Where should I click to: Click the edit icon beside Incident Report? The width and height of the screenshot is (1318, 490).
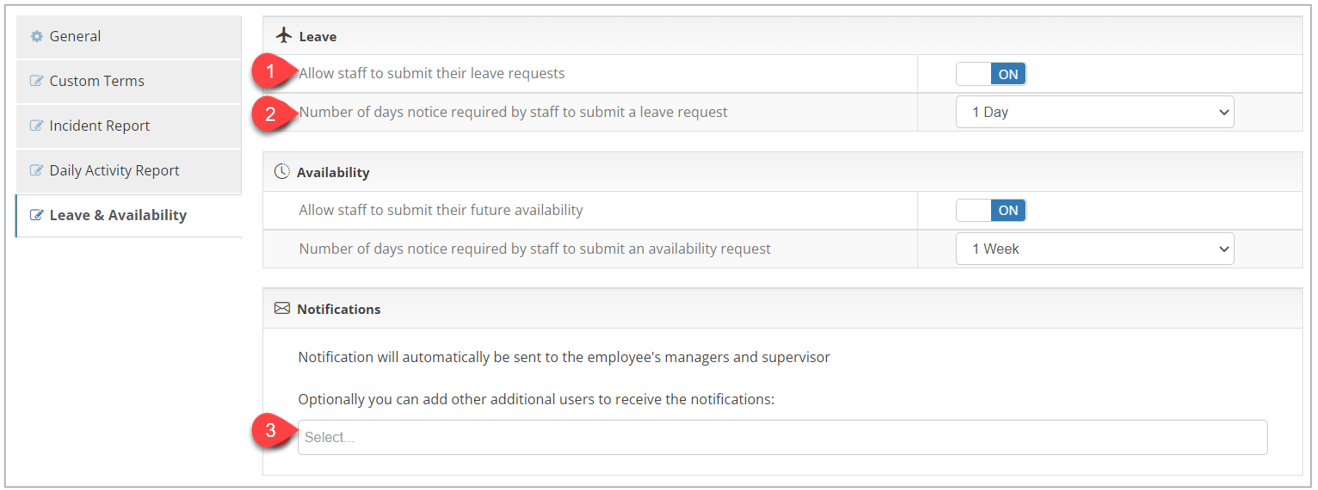(37, 126)
